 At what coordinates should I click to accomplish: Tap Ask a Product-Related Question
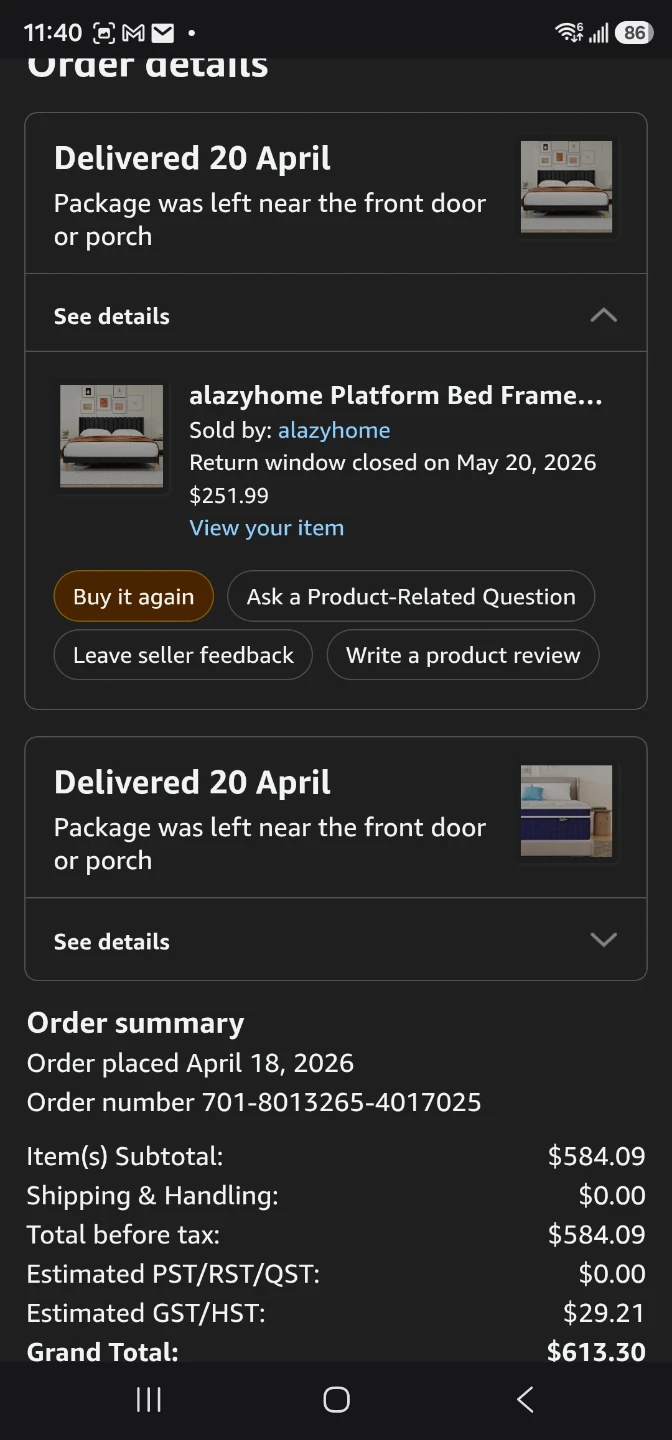(411, 597)
